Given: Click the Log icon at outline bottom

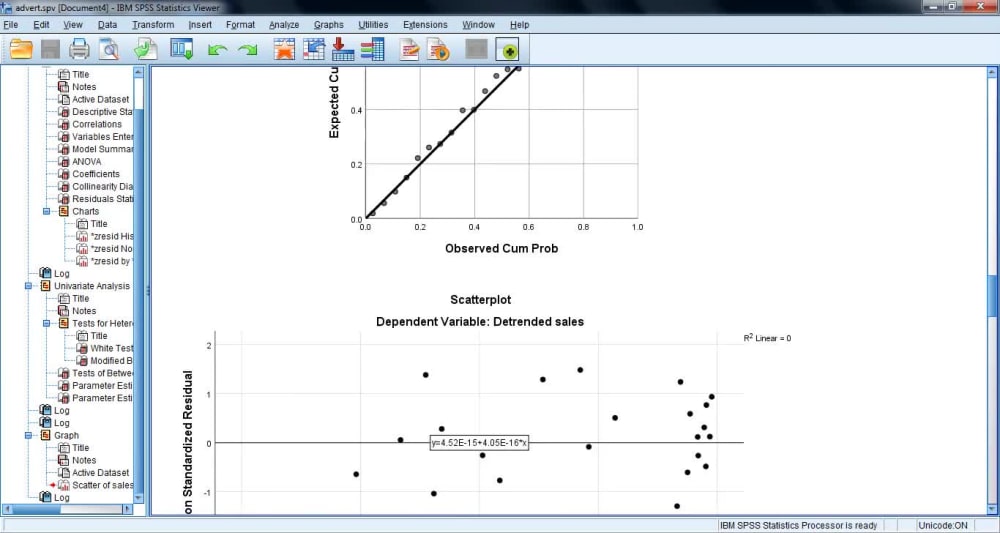Looking at the screenshot, I should 45,497.
